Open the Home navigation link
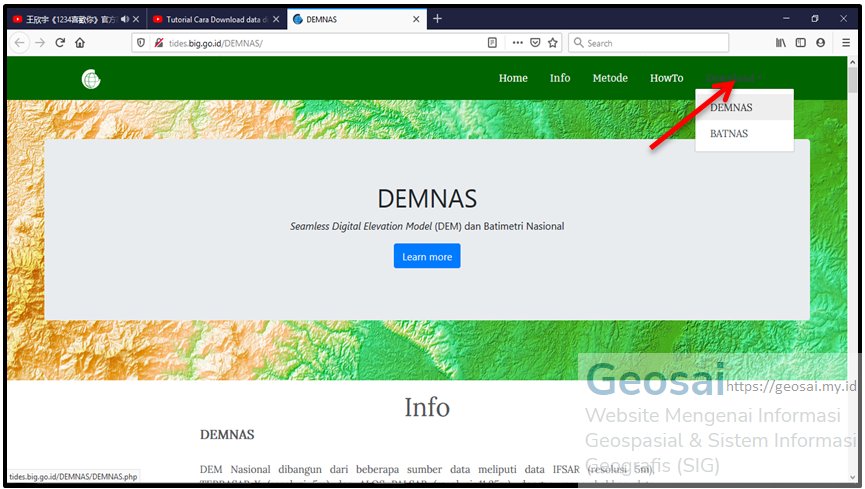This screenshot has height=489, width=865. coord(513,78)
